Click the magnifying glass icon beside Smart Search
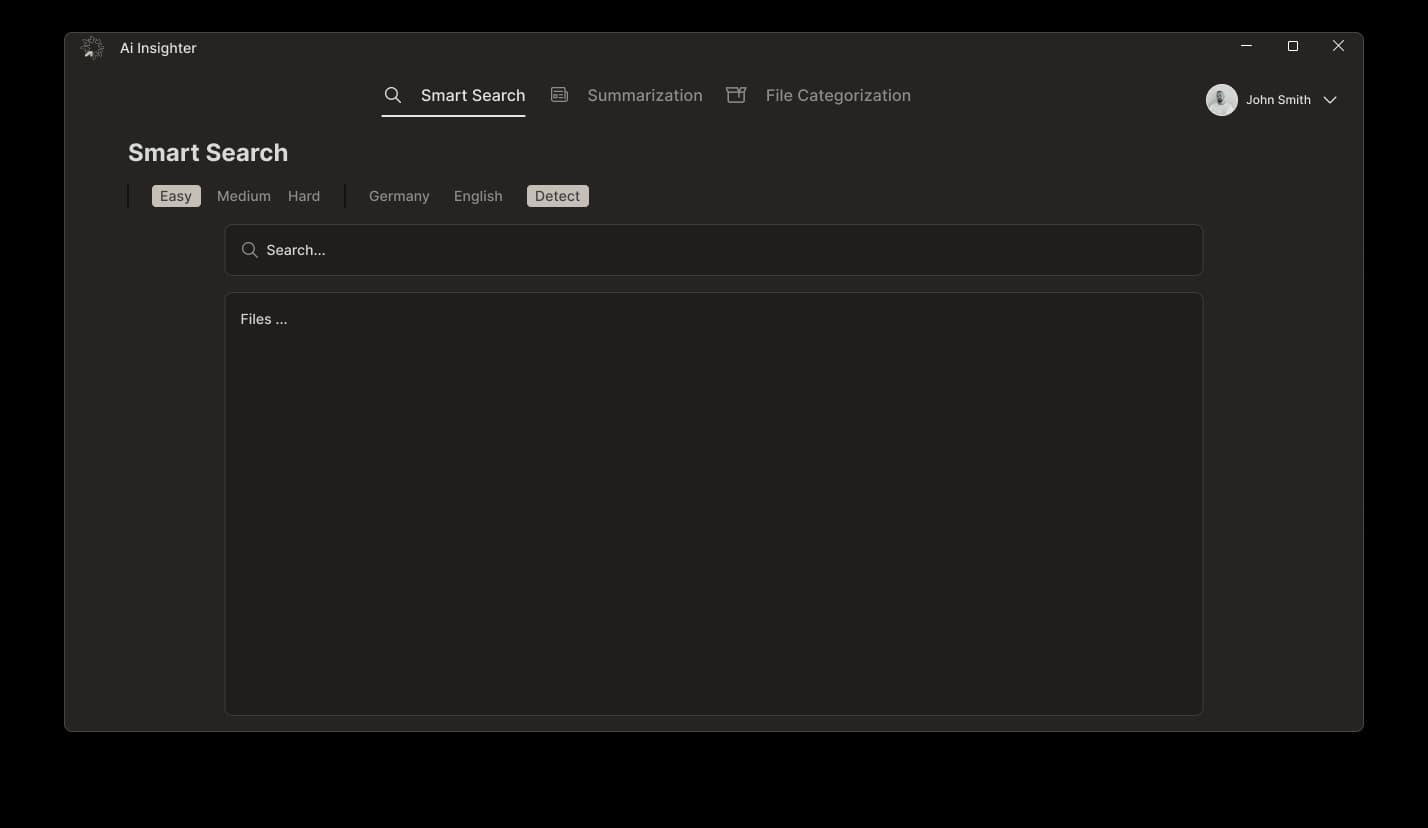Screen dimensions: 1428x828 pyautogui.click(x=392, y=94)
